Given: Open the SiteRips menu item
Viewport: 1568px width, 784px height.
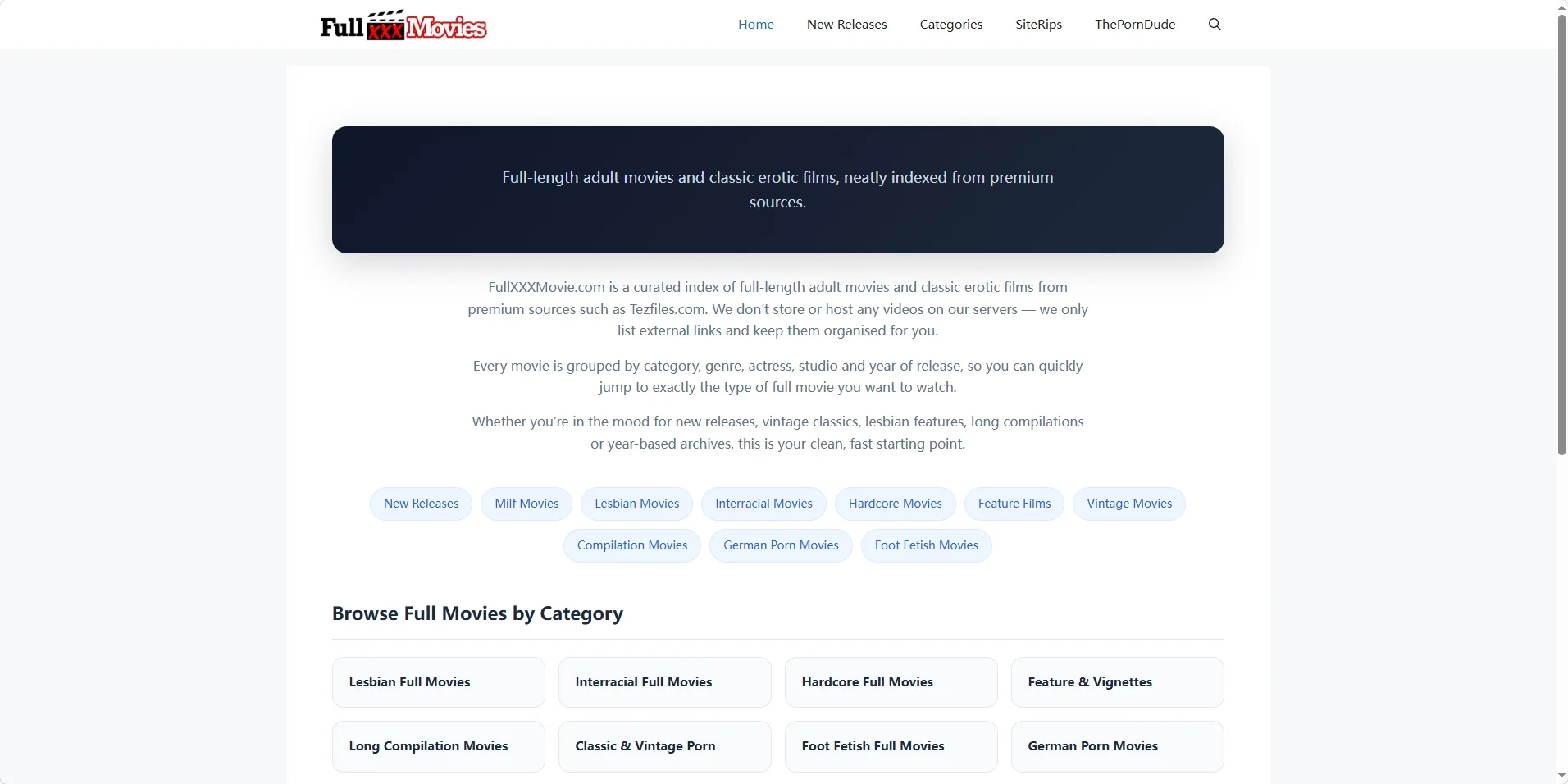Looking at the screenshot, I should tap(1038, 25).
